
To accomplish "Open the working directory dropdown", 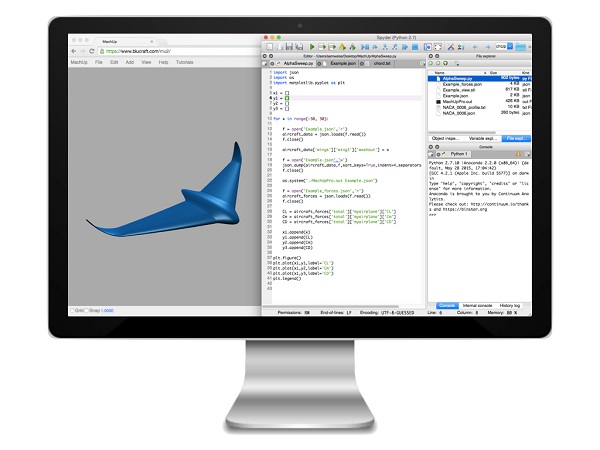I will click(510, 46).
